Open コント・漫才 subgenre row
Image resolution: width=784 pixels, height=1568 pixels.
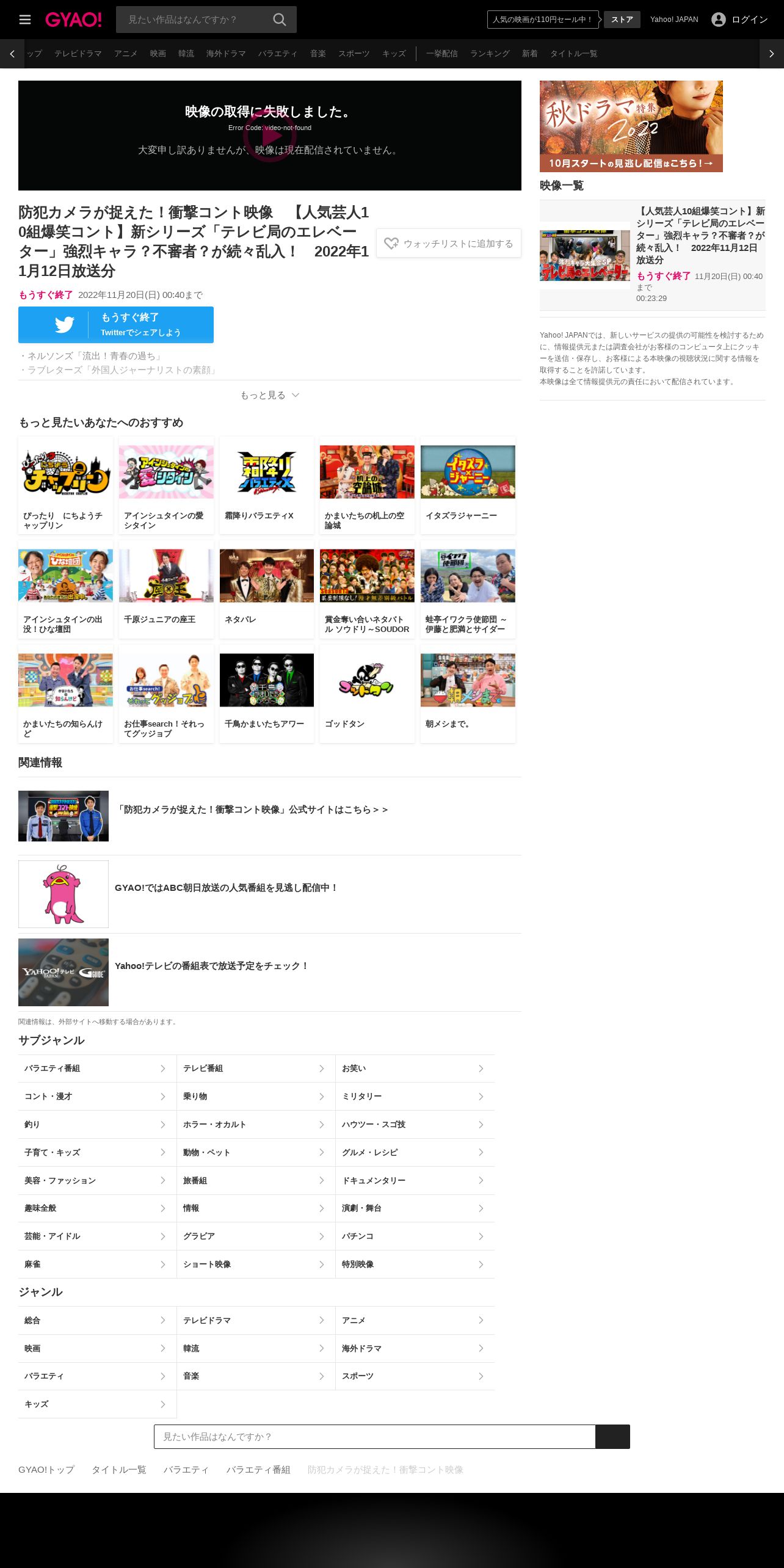point(97,1097)
